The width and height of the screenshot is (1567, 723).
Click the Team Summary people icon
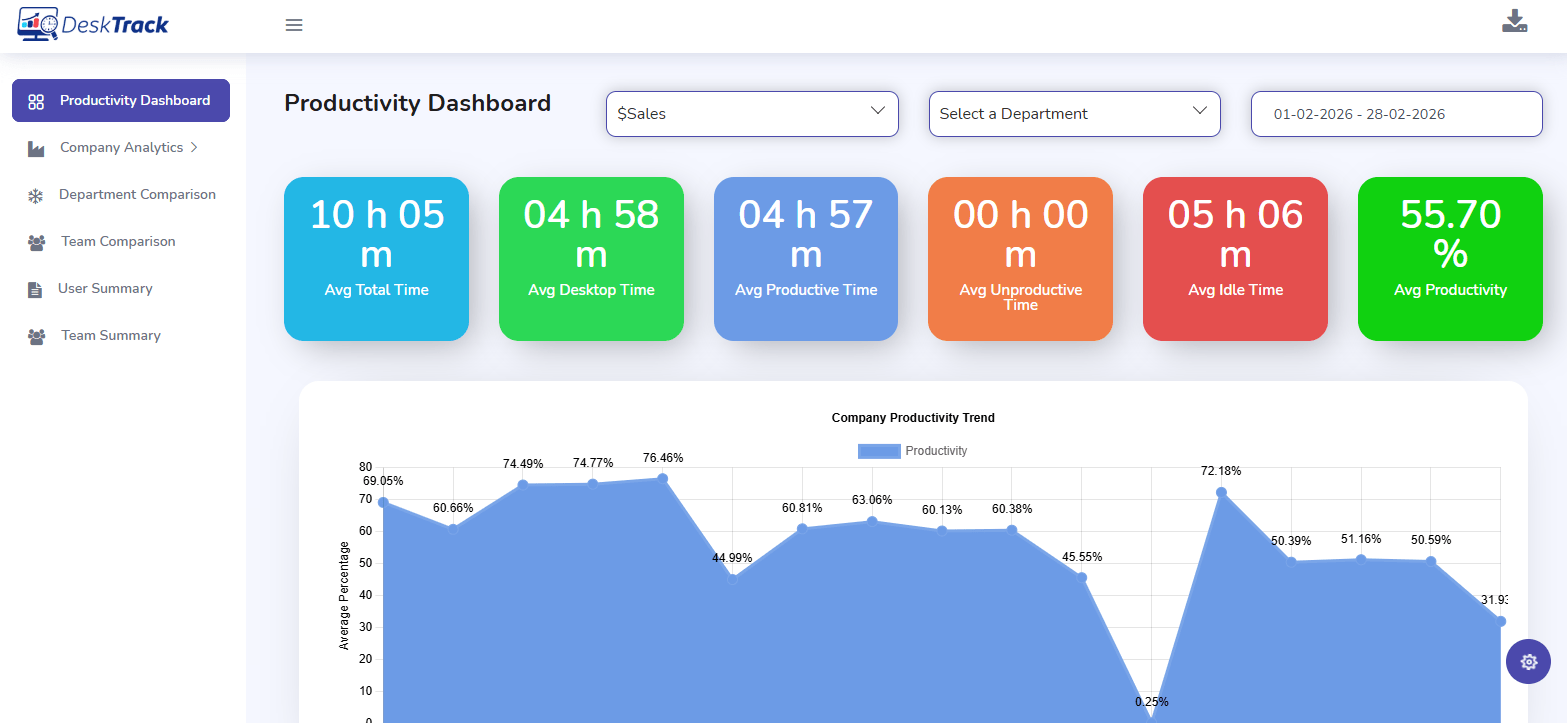tap(37, 336)
